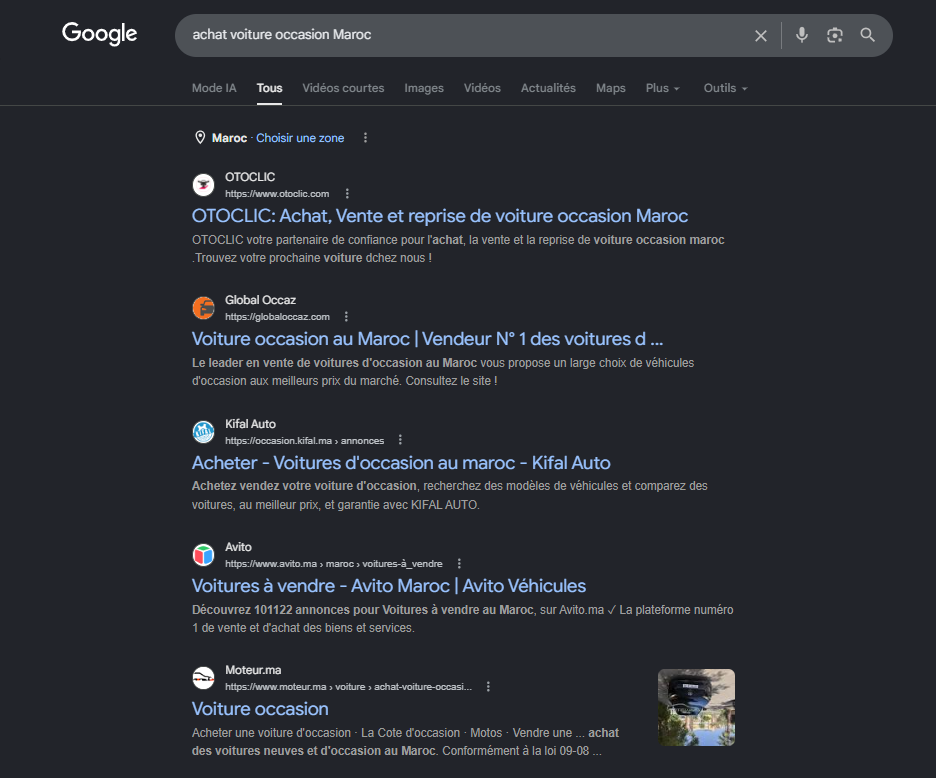Expand the Plus dropdown menu
The width and height of the screenshot is (936, 778).
[x=662, y=88]
